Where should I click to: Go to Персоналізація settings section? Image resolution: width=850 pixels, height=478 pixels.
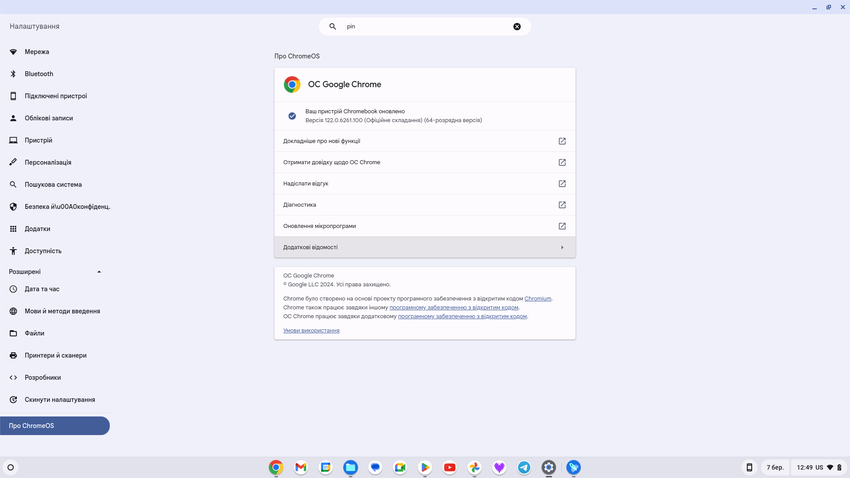tap(48, 162)
